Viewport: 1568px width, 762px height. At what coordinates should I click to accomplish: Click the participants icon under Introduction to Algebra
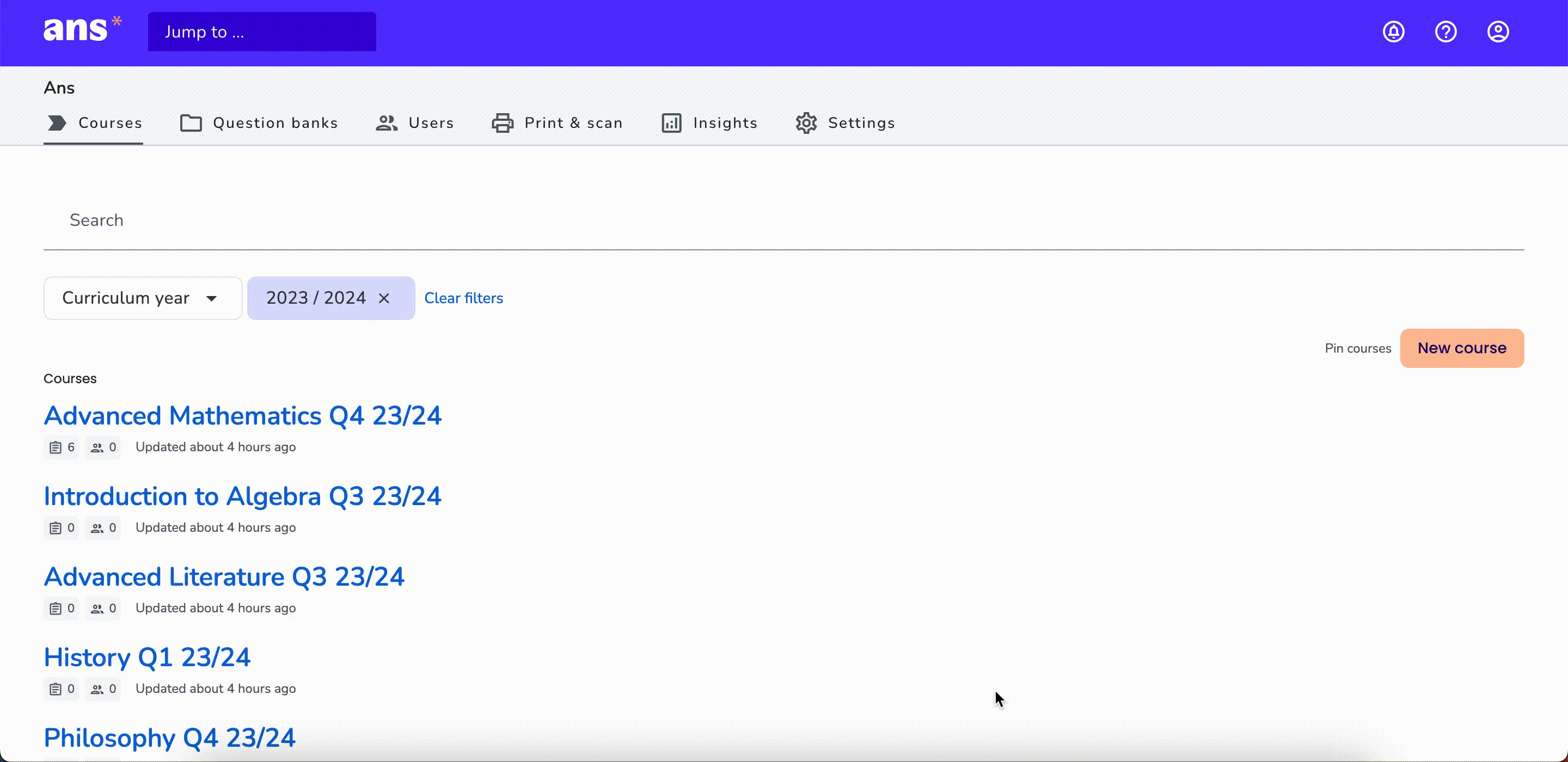(97, 527)
